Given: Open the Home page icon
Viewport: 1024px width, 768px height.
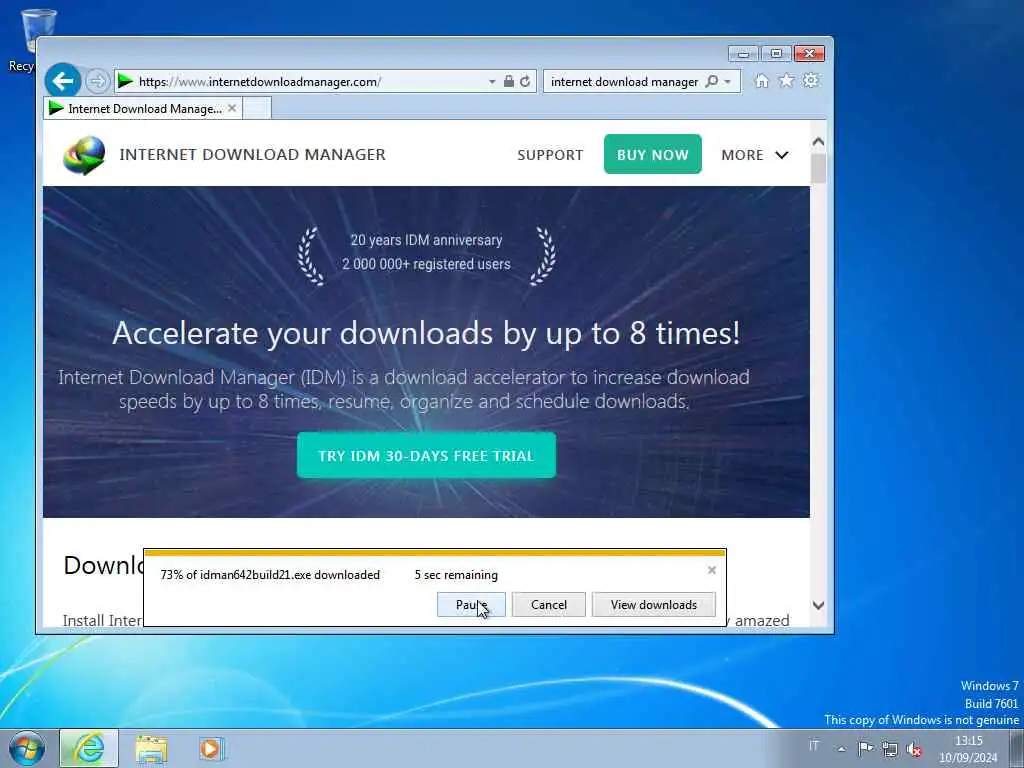Looking at the screenshot, I should (x=761, y=81).
